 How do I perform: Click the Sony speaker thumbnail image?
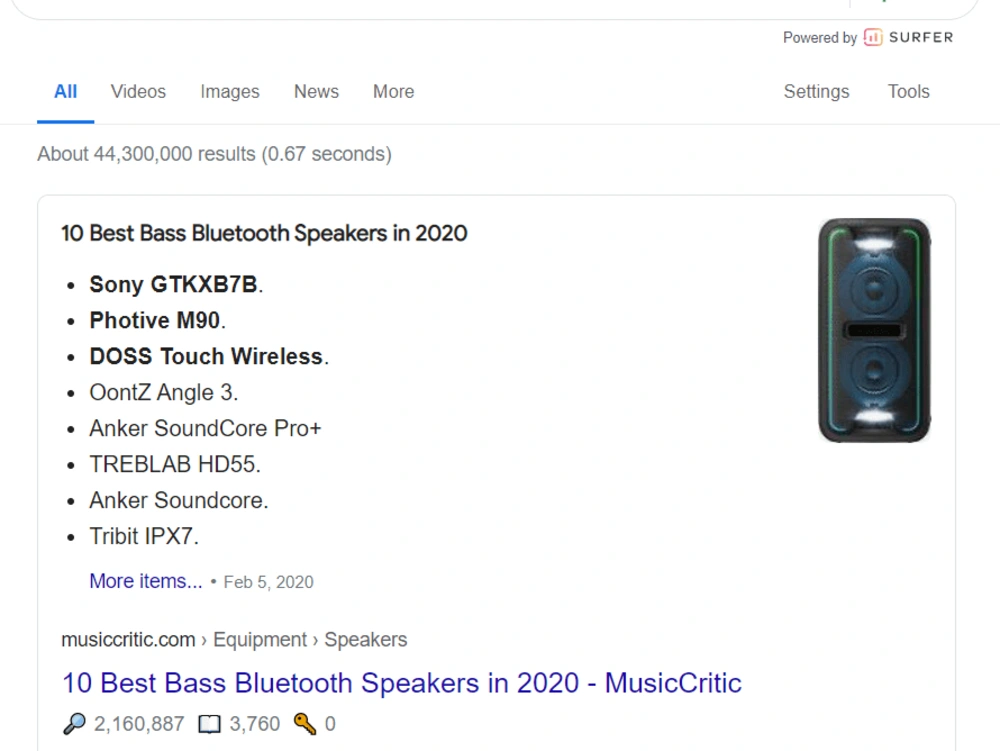pos(874,330)
